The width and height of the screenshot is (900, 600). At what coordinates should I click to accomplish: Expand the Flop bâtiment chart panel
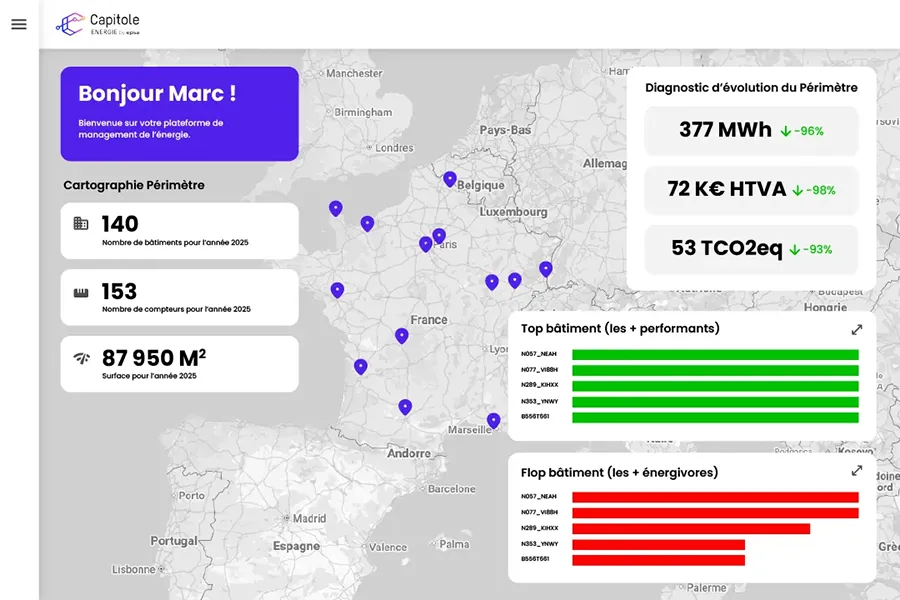point(856,471)
